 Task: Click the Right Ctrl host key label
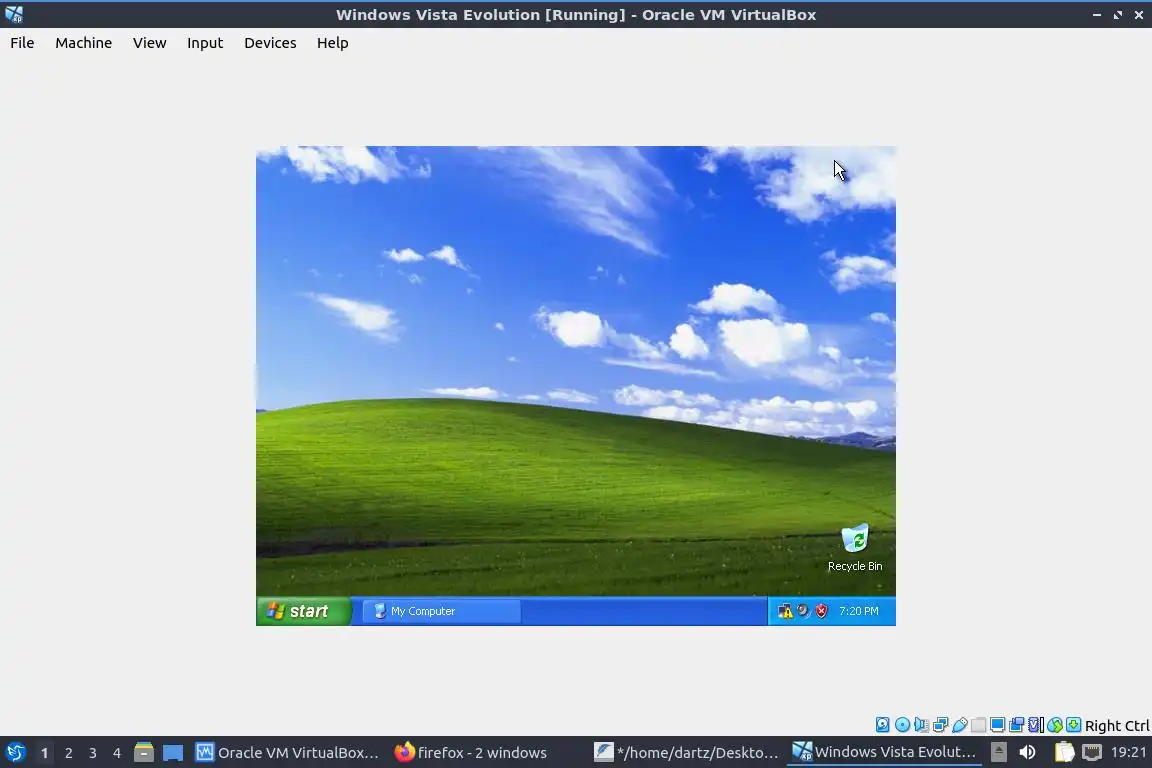tap(1117, 725)
